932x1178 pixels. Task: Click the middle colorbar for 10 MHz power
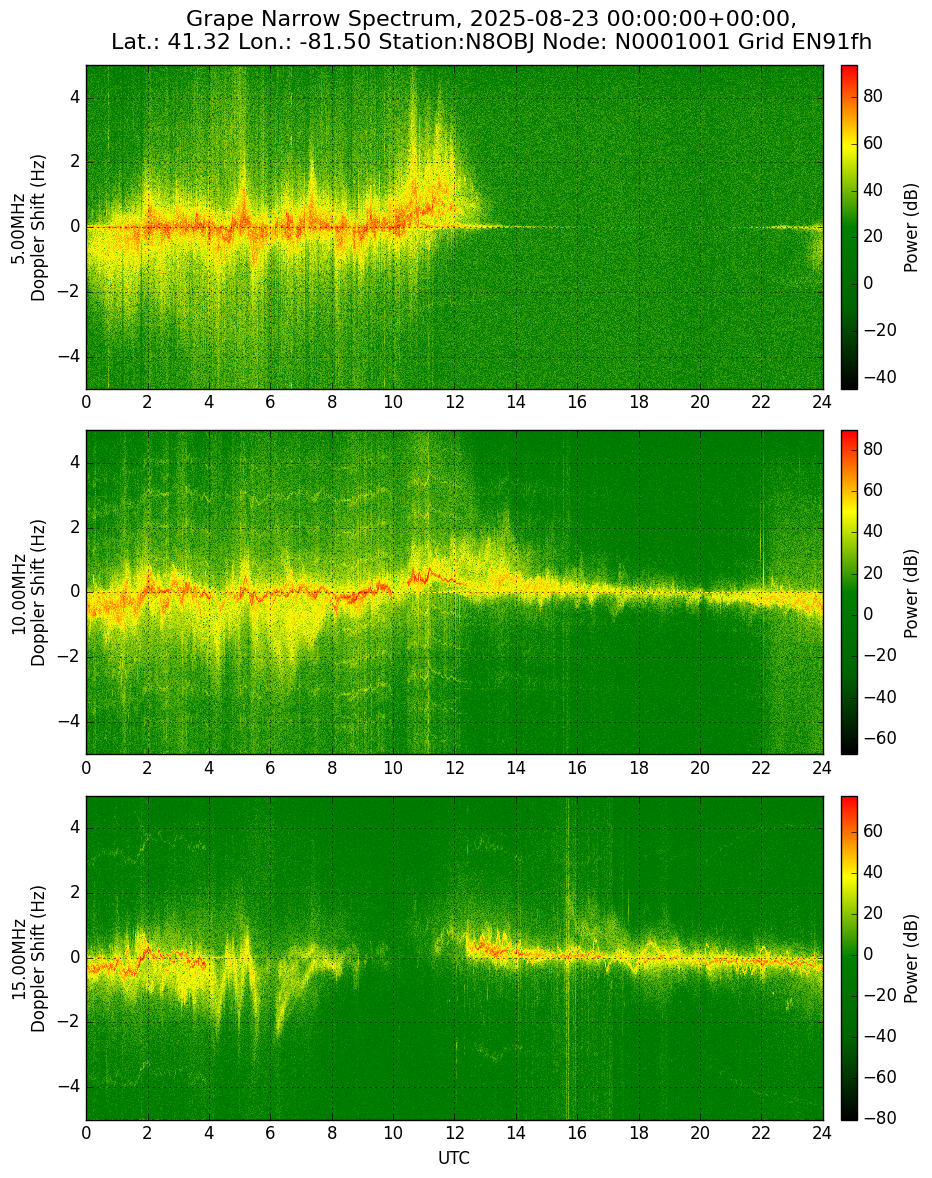[849, 593]
